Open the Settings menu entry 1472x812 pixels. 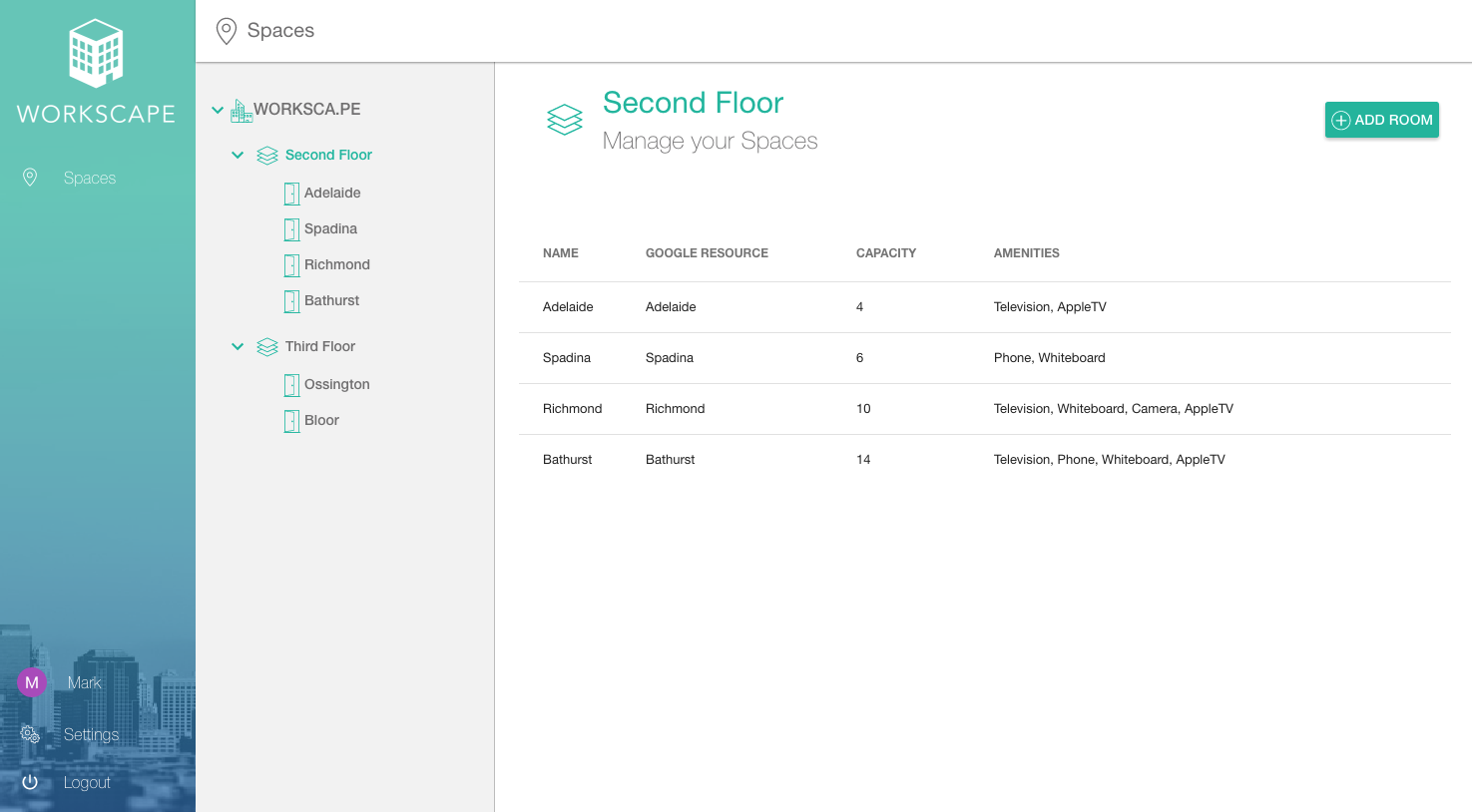[91, 734]
